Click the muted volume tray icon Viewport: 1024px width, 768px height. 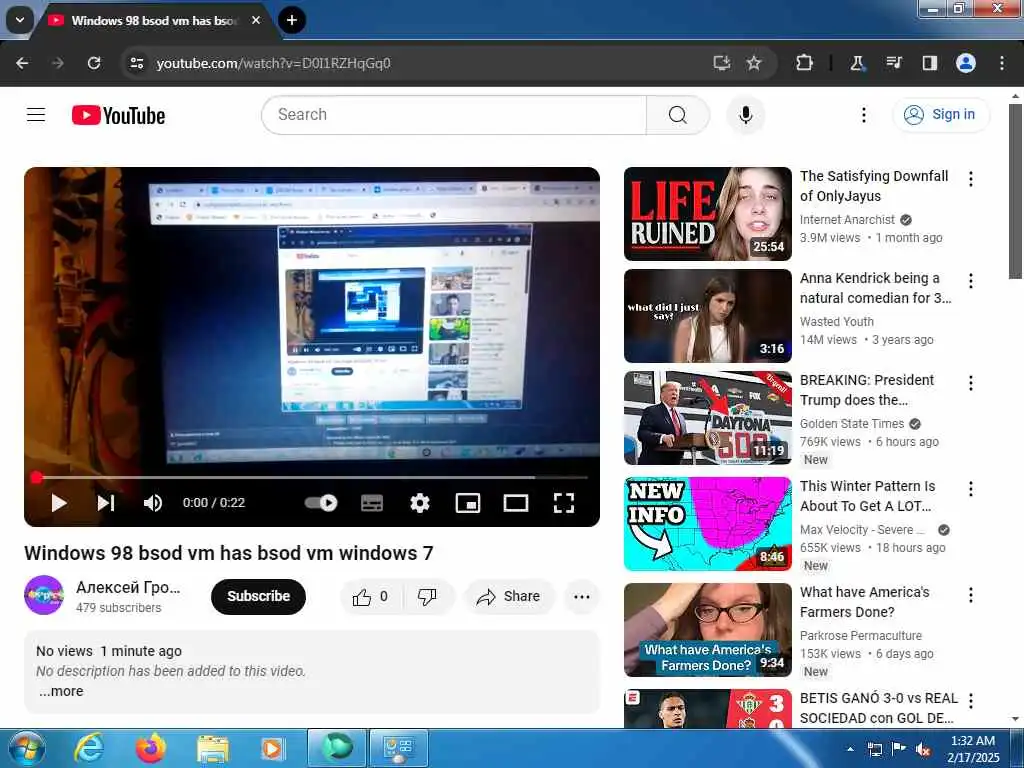point(923,749)
